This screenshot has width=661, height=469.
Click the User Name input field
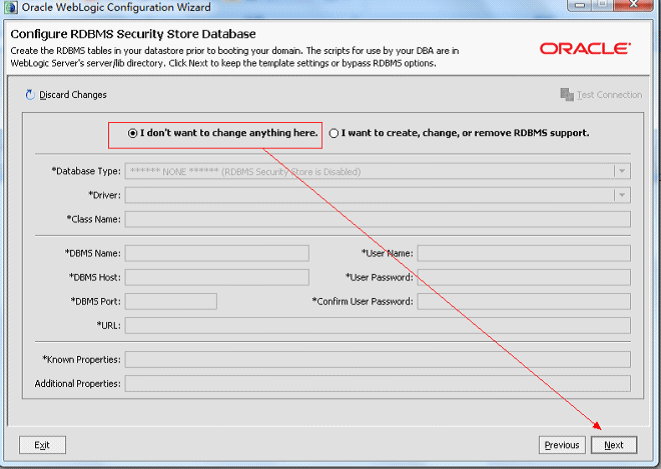tap(524, 253)
